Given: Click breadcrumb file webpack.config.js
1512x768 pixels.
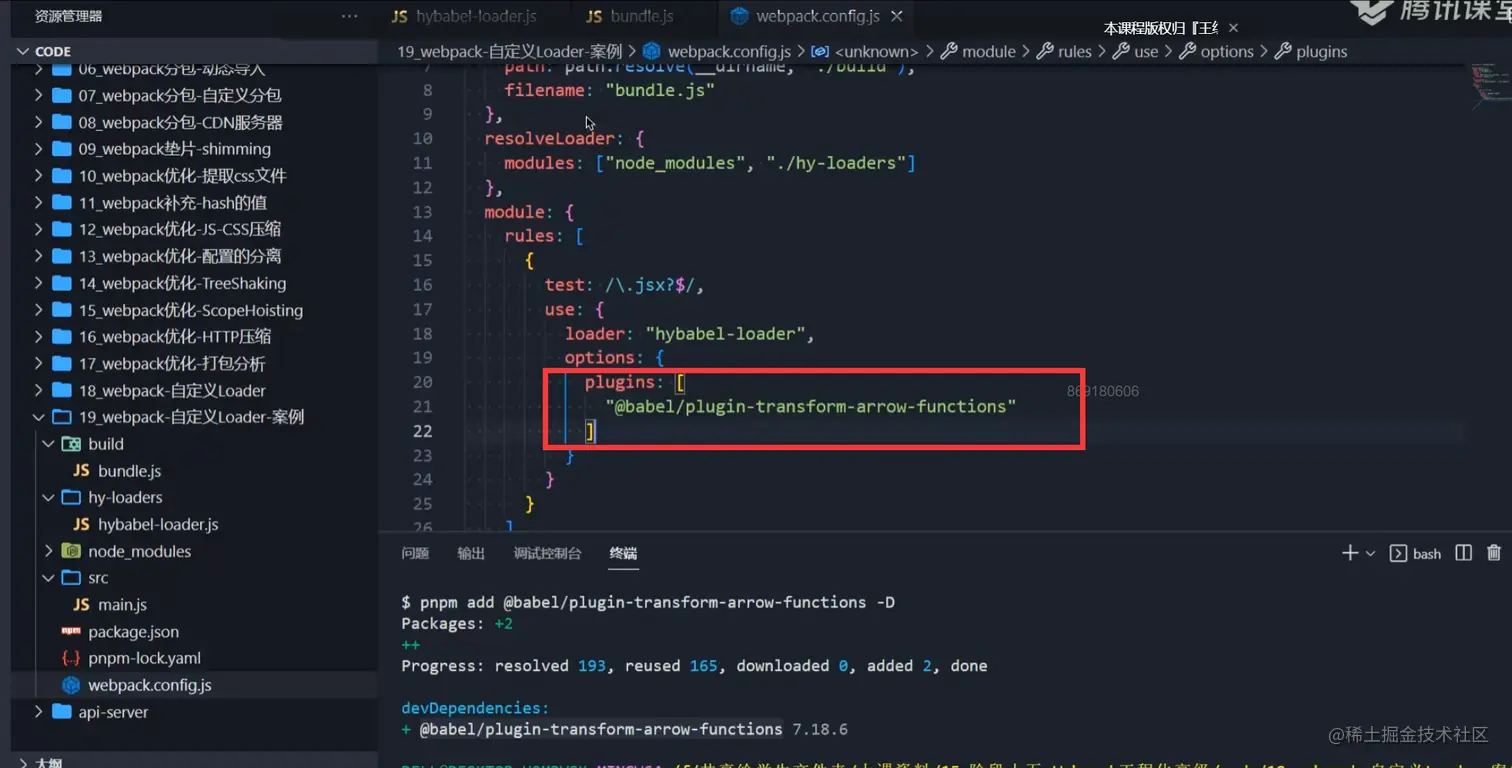Looking at the screenshot, I should point(729,51).
